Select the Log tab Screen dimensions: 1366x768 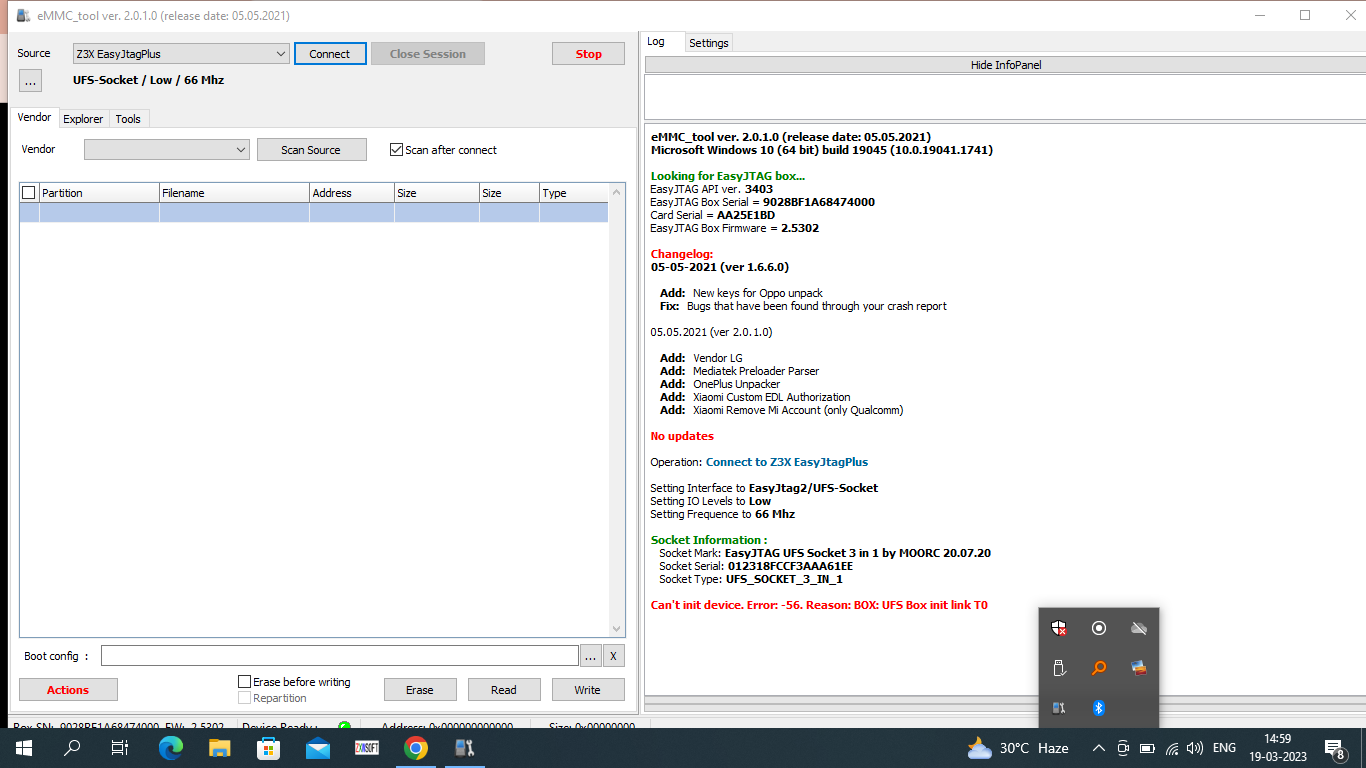tap(656, 42)
